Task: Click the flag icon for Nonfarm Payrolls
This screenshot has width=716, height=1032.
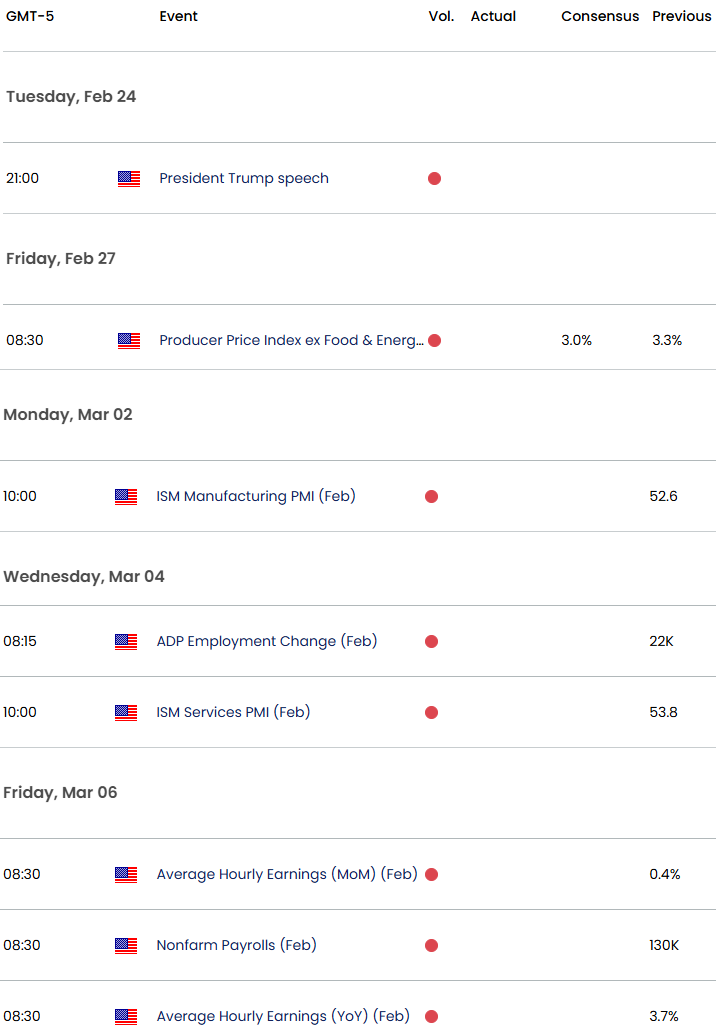Action: [126, 946]
